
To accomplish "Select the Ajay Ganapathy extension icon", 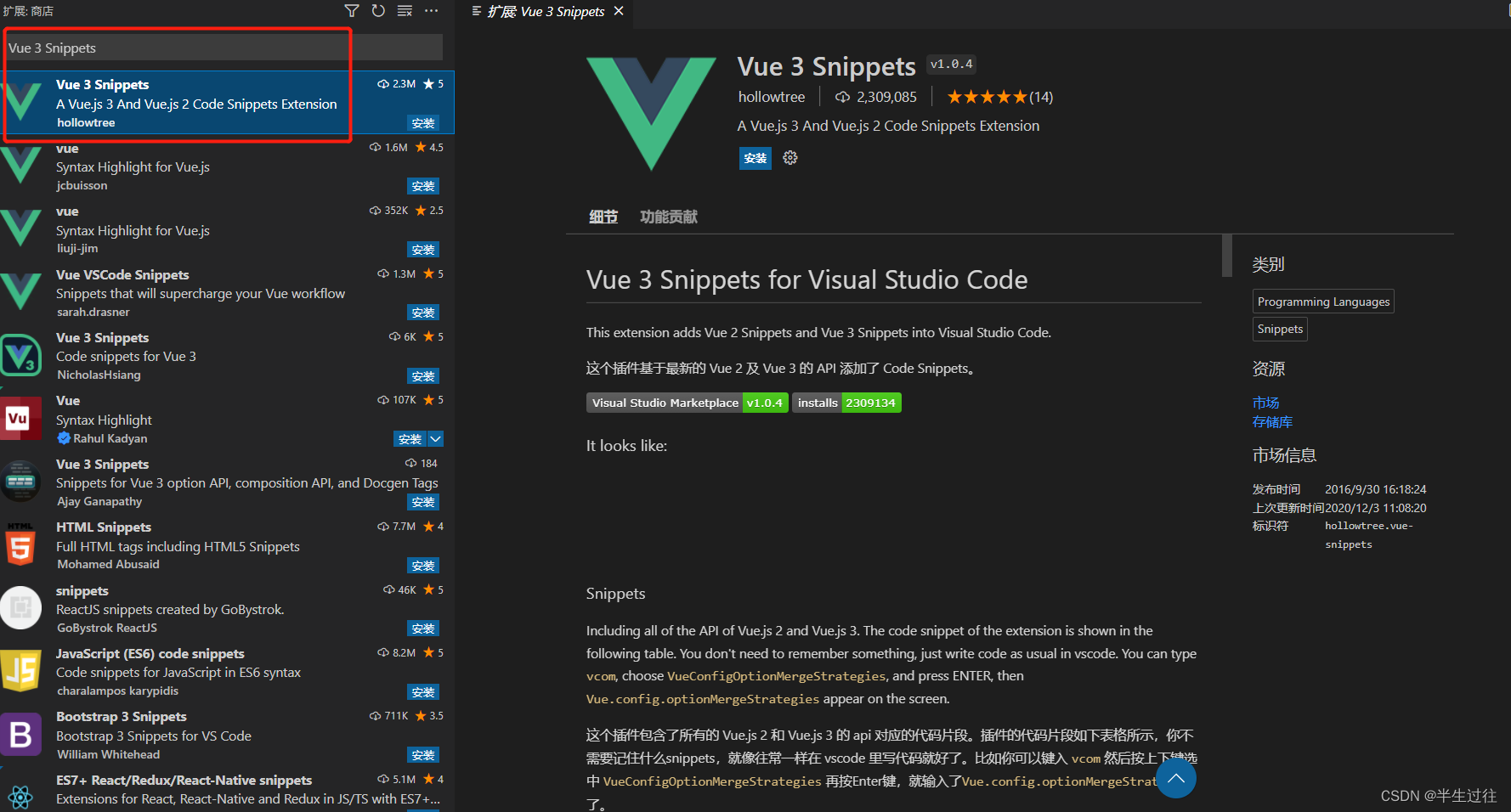I will click(20, 481).
